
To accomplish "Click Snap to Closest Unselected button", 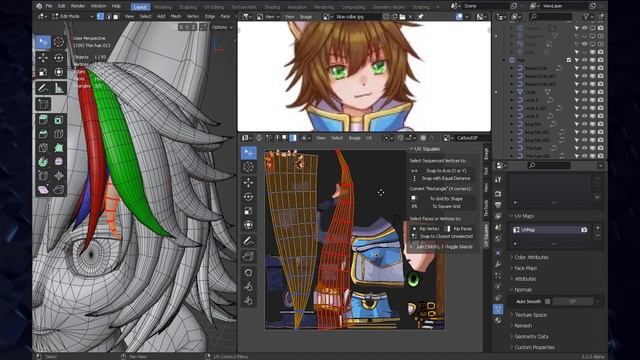I will (442, 236).
